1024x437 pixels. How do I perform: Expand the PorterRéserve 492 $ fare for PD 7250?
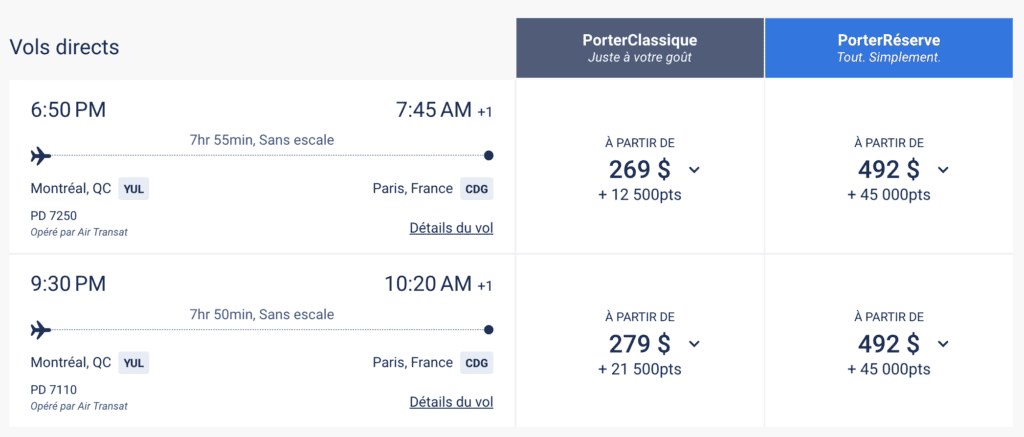point(942,170)
